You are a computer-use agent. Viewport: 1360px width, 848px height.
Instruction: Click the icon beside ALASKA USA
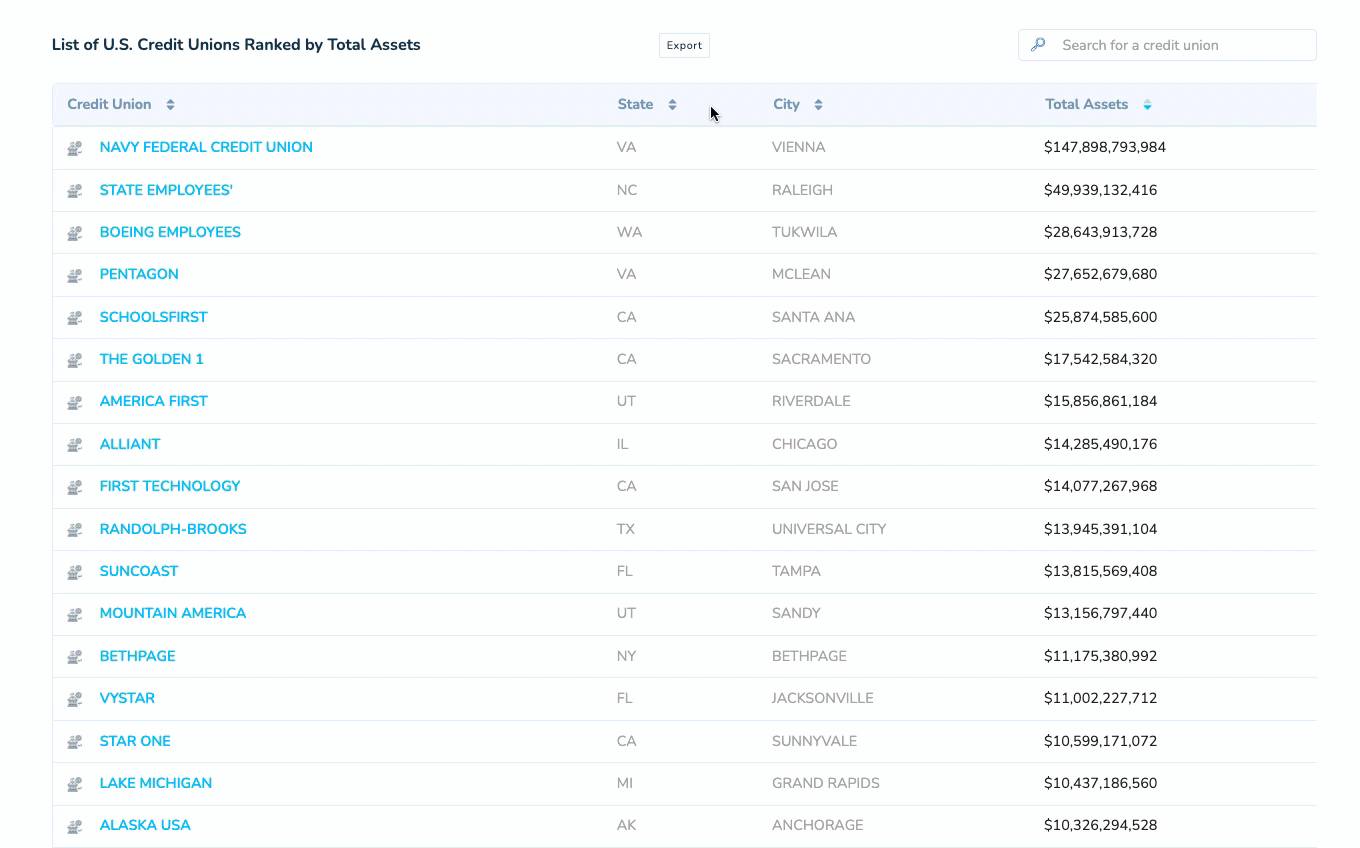coord(75,826)
